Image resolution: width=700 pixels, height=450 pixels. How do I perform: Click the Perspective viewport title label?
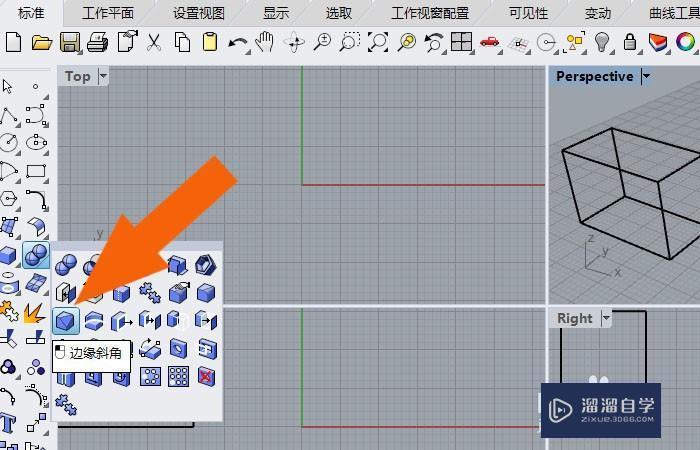click(595, 76)
